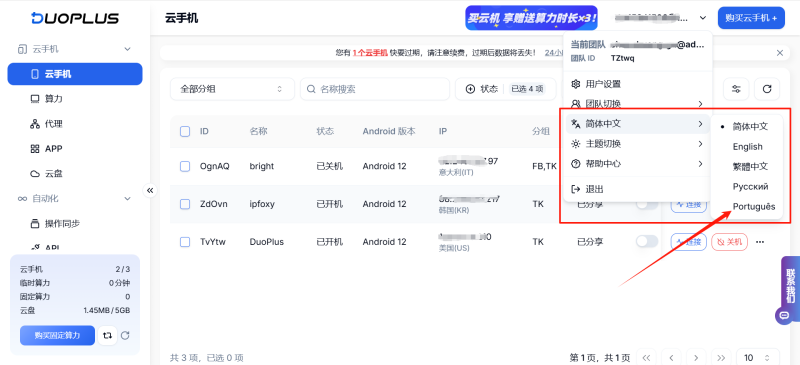Screen dimensions: 800x365
Task: Open the 全部分组 group dropdown
Action: (232, 89)
